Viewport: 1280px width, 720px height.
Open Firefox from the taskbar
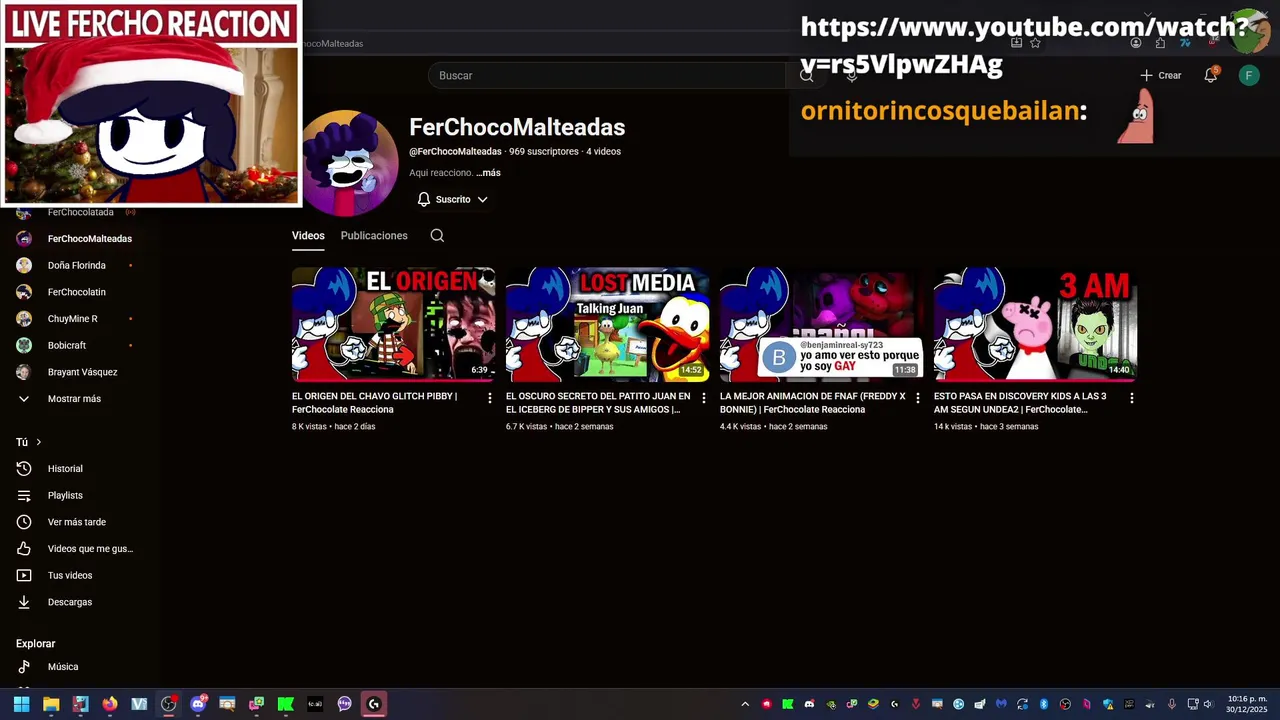110,704
